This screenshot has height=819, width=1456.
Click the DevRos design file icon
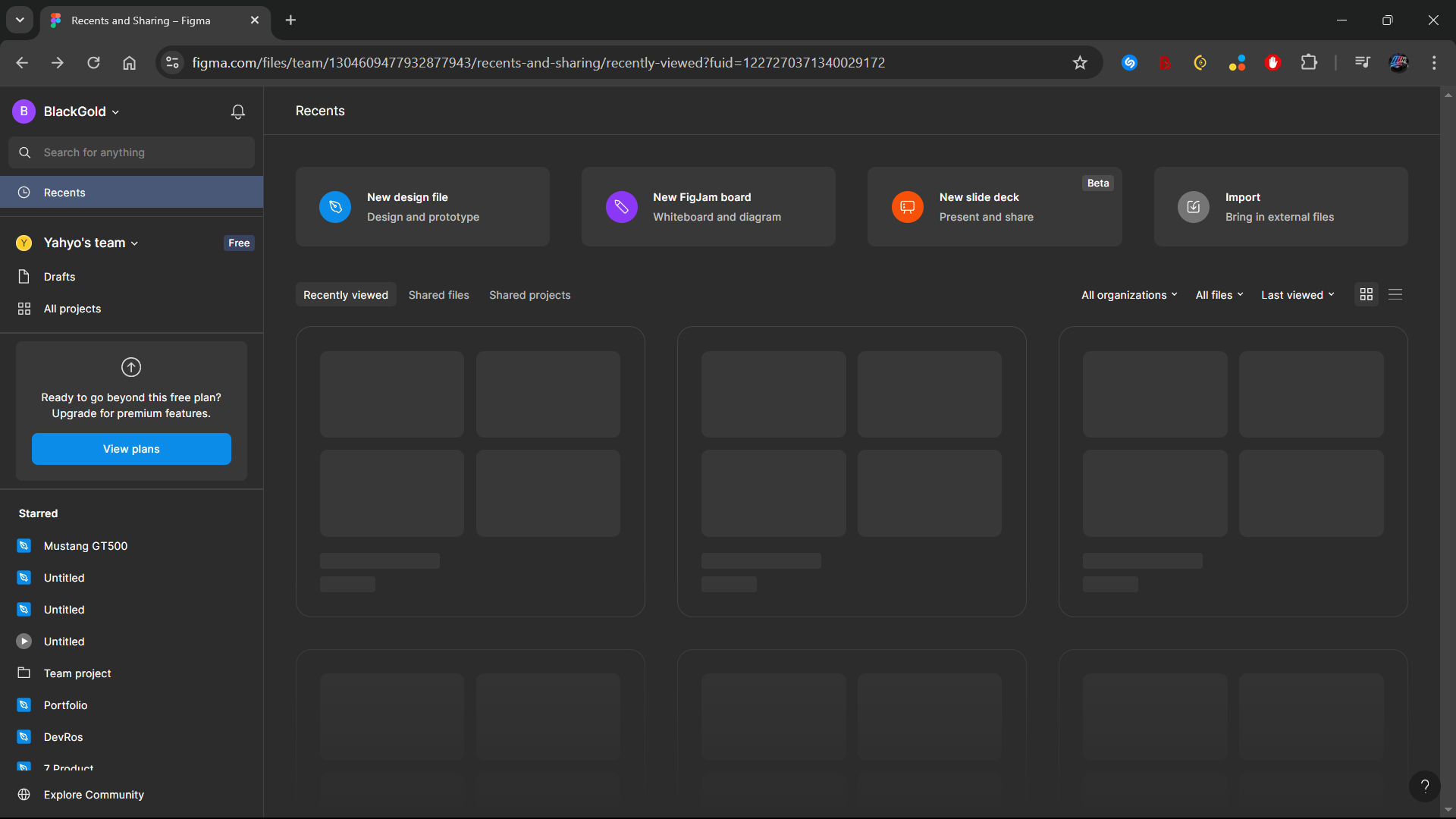coord(24,737)
